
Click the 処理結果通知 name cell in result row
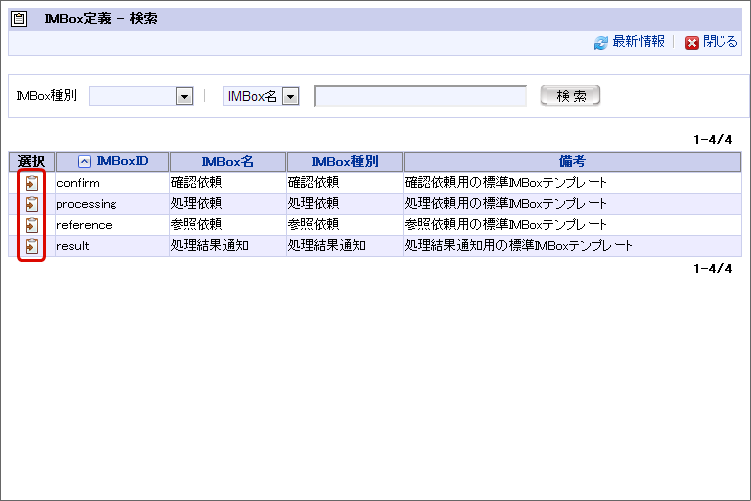pos(209,246)
